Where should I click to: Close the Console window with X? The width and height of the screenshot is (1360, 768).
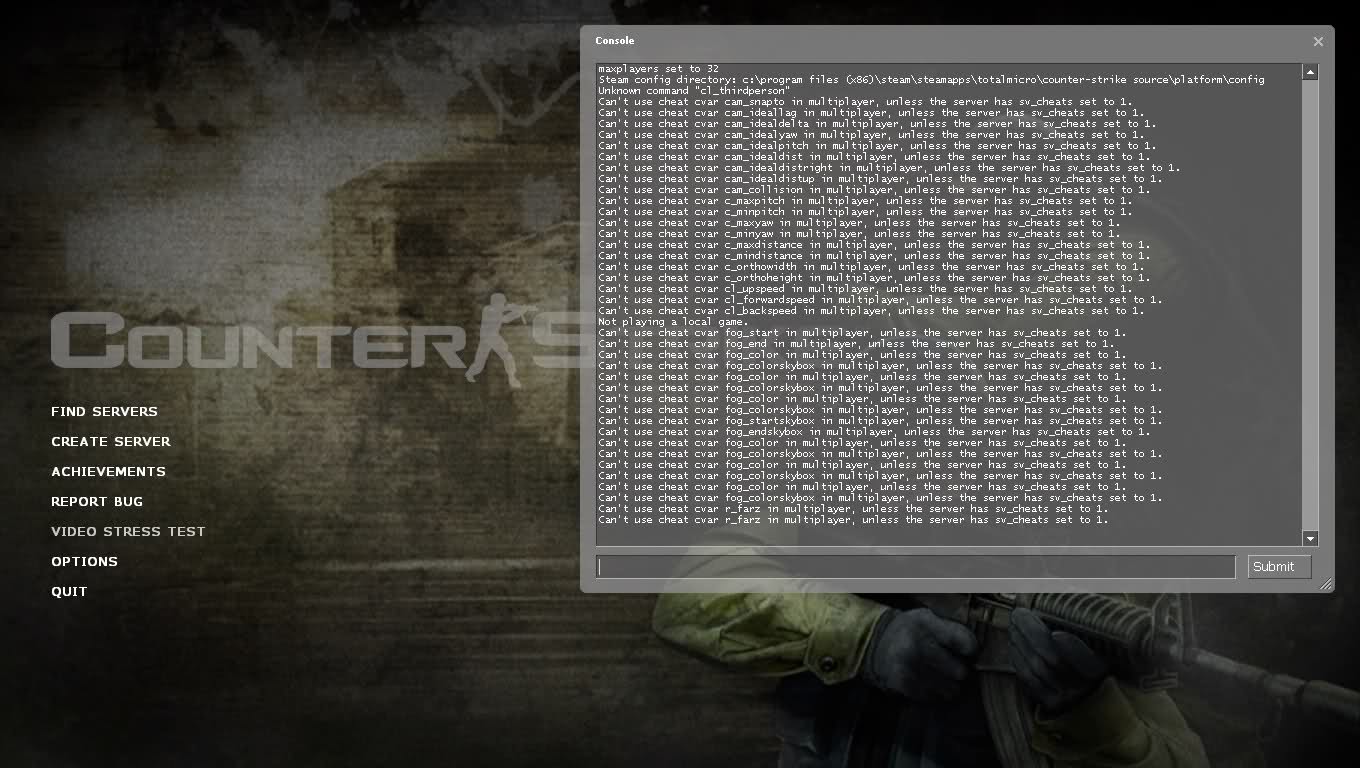tap(1318, 42)
